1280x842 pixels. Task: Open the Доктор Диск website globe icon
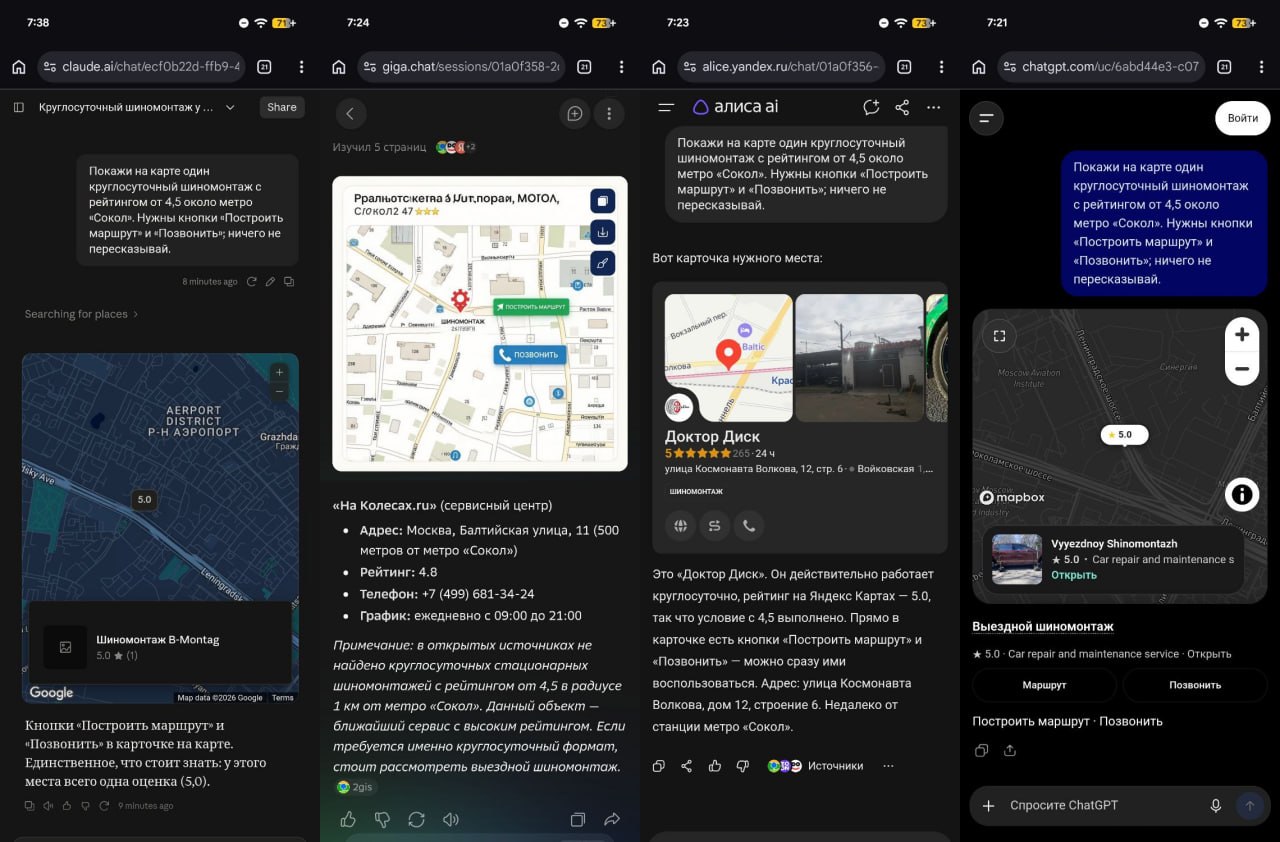pos(681,525)
